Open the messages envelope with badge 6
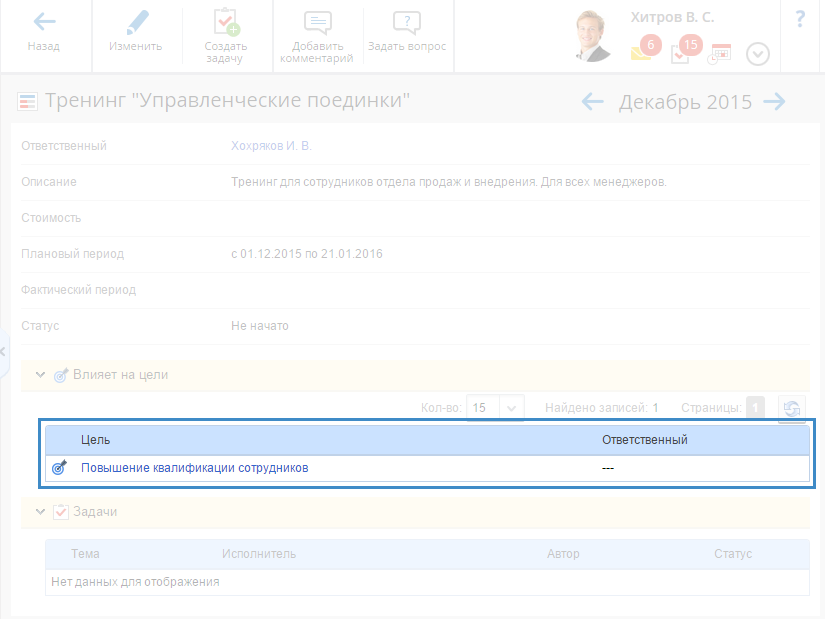The width and height of the screenshot is (825, 619). pyautogui.click(x=642, y=51)
